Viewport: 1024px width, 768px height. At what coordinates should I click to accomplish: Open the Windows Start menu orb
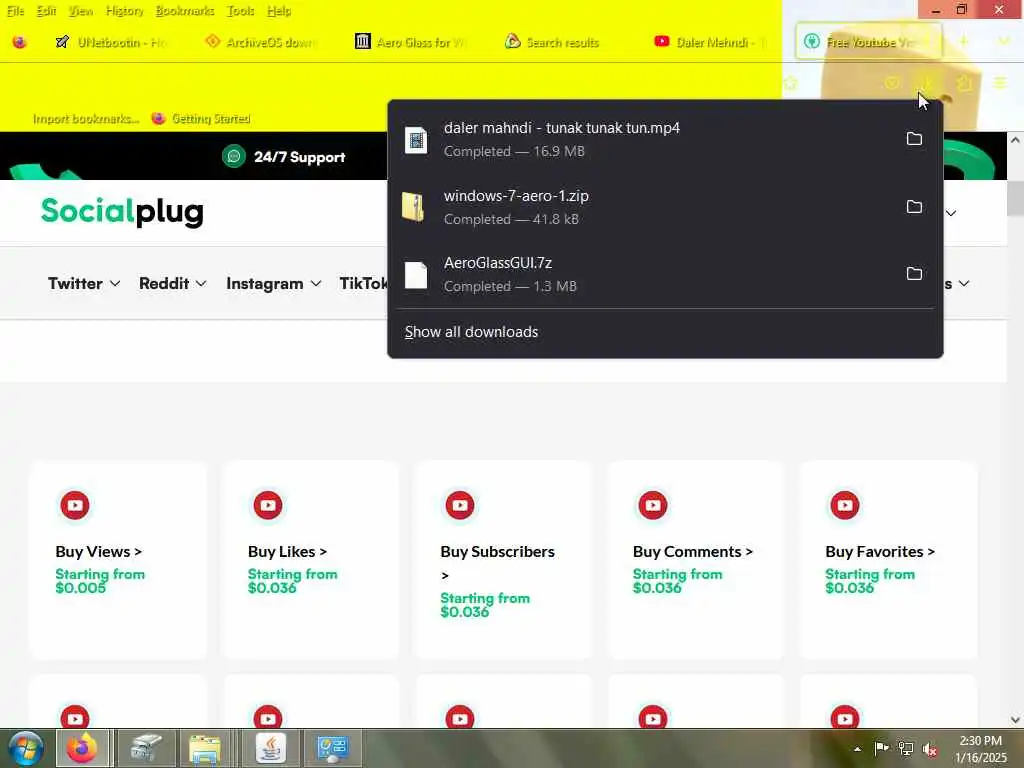26,748
